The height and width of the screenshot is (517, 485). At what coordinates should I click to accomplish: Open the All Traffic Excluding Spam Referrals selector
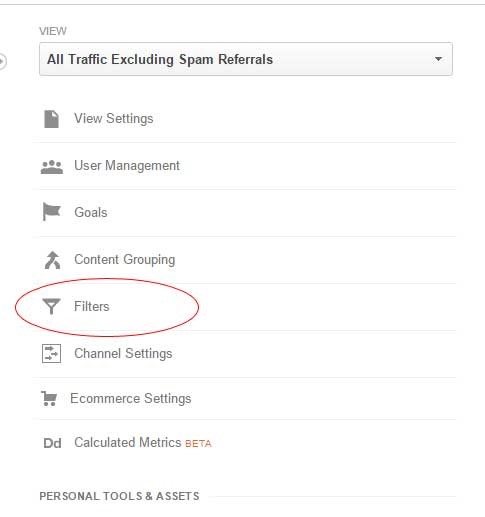click(x=246, y=59)
